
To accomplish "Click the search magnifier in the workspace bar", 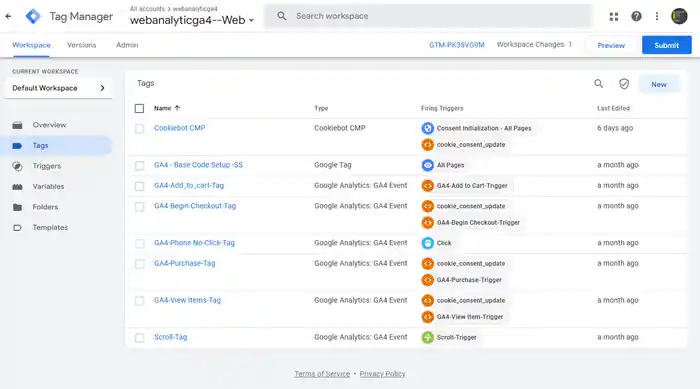I will click(282, 16).
